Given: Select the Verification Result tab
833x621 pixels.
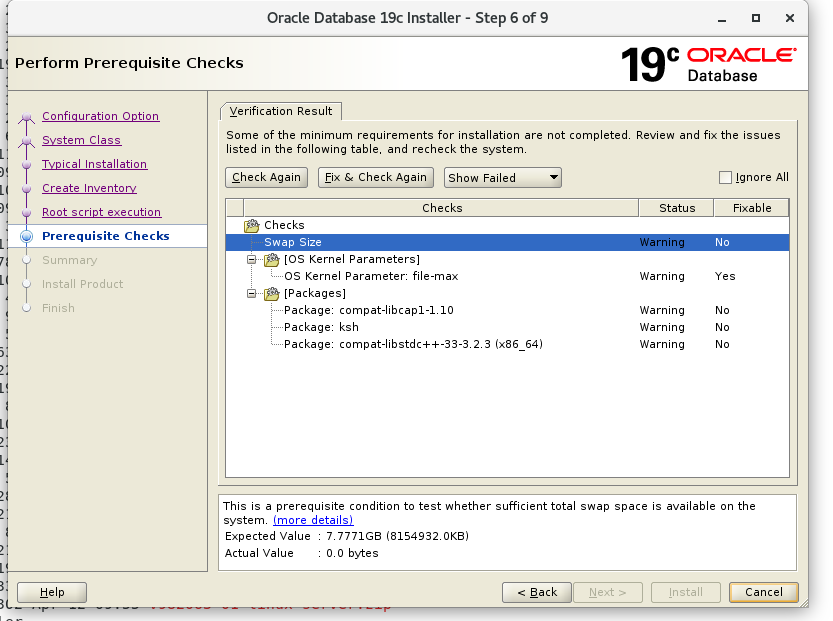Looking at the screenshot, I should [x=280, y=111].
